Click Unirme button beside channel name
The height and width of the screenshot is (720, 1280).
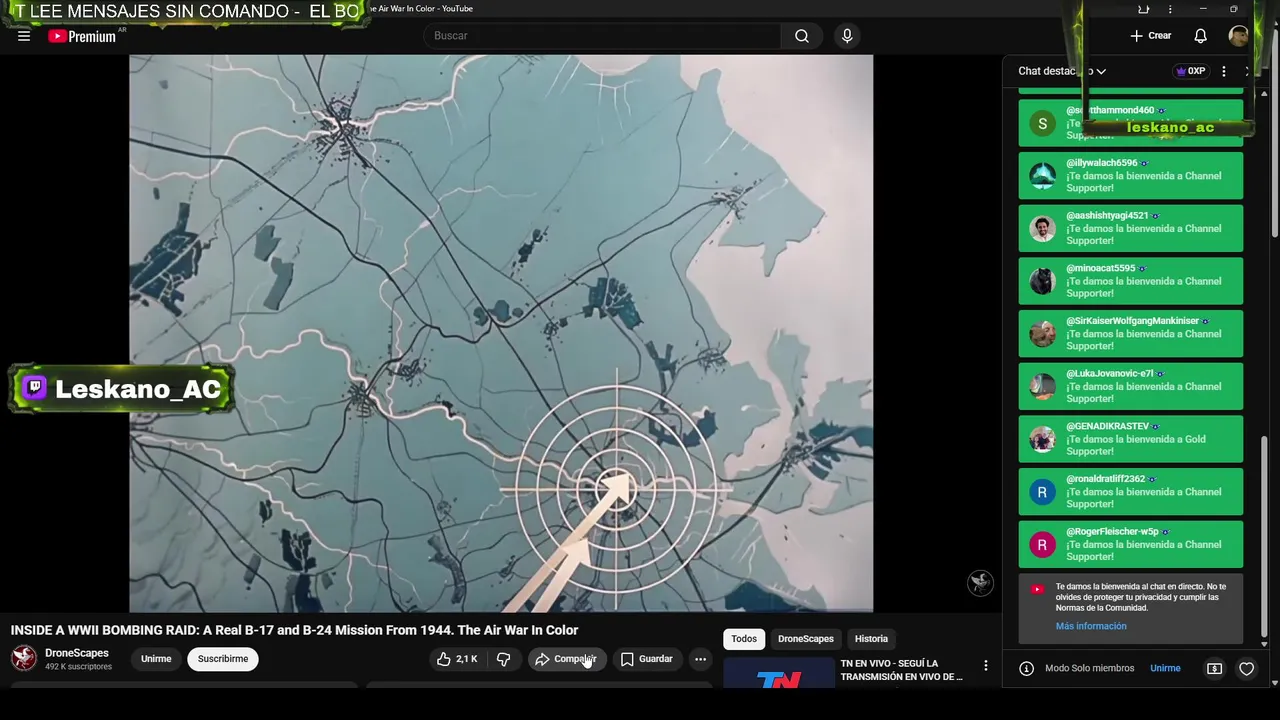(x=156, y=659)
